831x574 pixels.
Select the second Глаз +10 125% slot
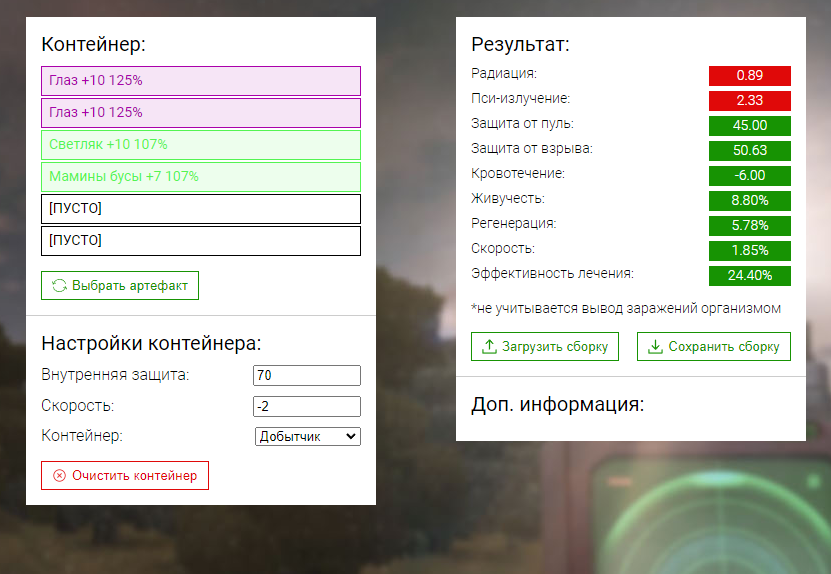coord(201,112)
